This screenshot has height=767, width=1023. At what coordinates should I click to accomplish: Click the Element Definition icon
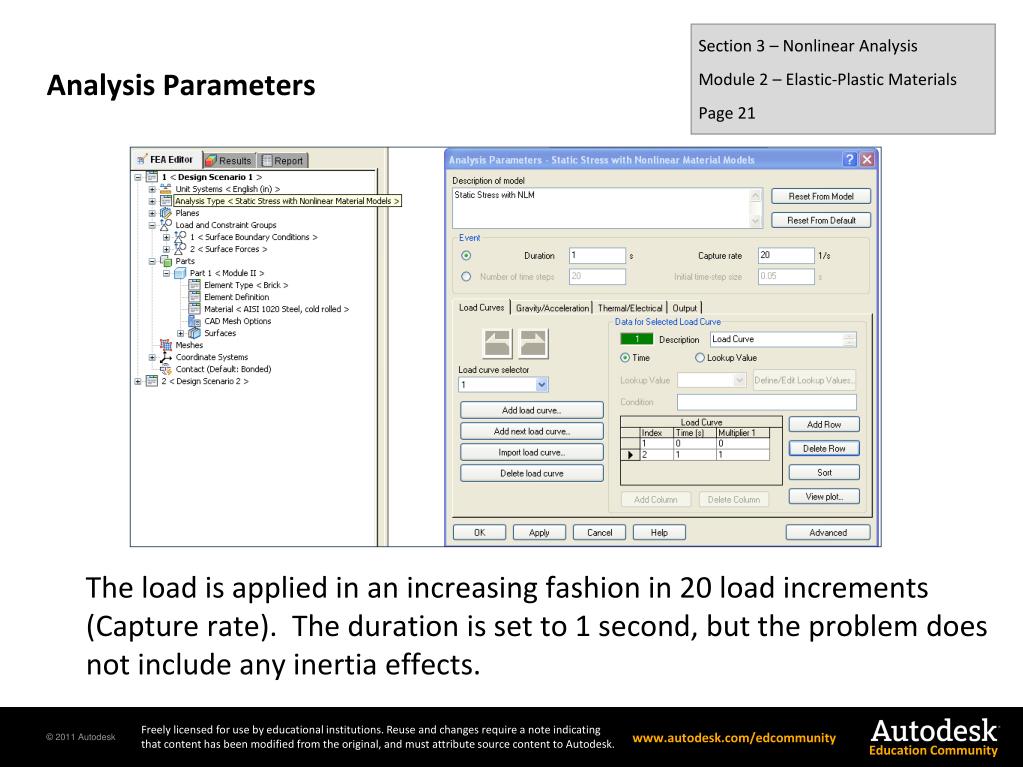coord(194,297)
